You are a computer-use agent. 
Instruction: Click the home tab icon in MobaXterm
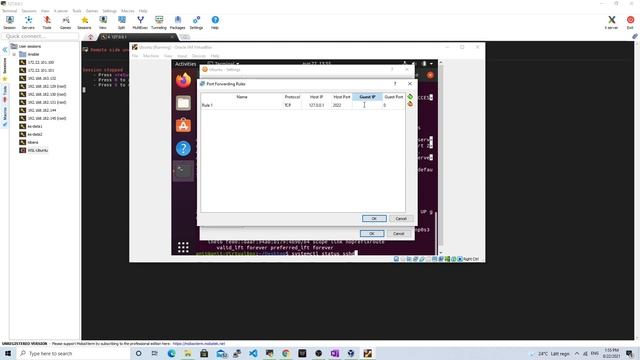(91, 37)
